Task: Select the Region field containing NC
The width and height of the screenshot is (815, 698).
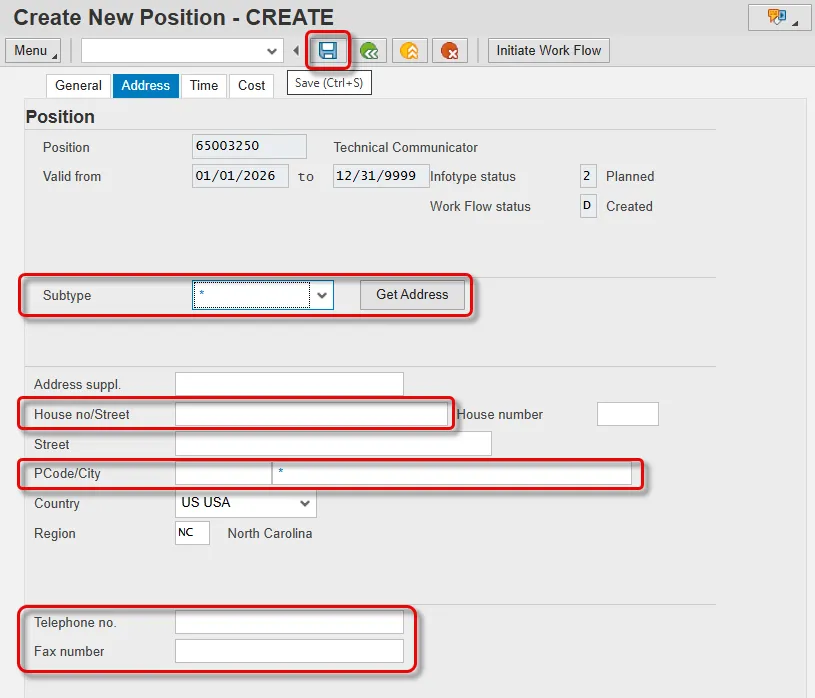Action: pyautogui.click(x=192, y=533)
